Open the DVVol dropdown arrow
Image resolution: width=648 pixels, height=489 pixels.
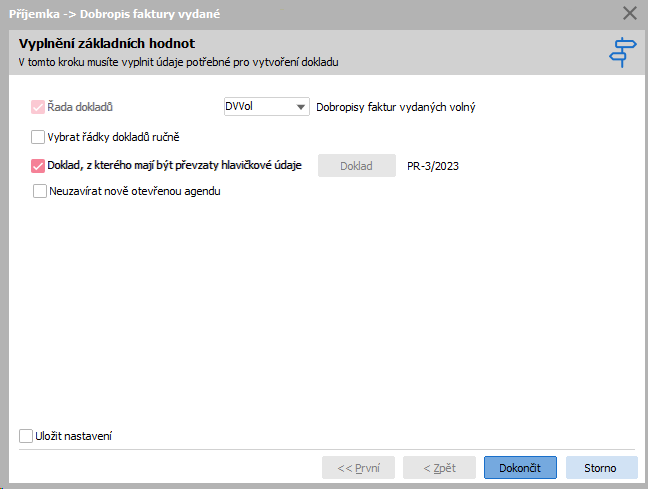[x=301, y=107]
